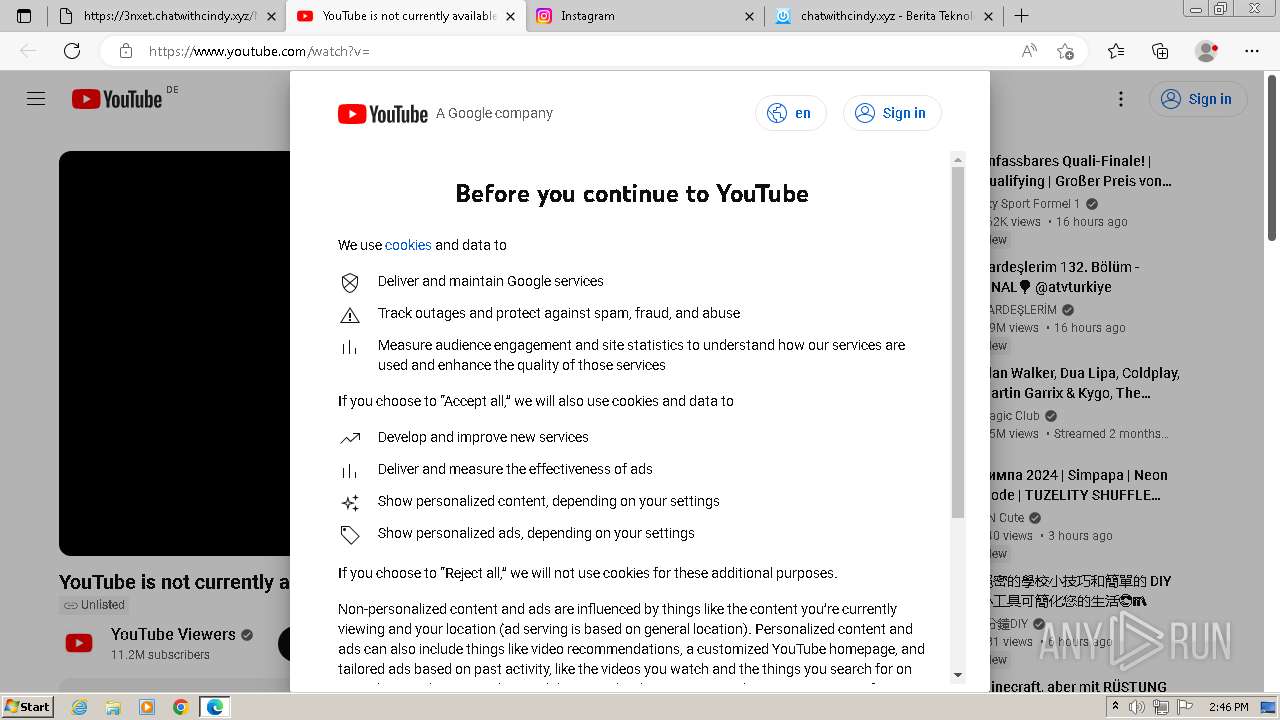Click "Show personalized ads, depending on your settings"

point(536,533)
